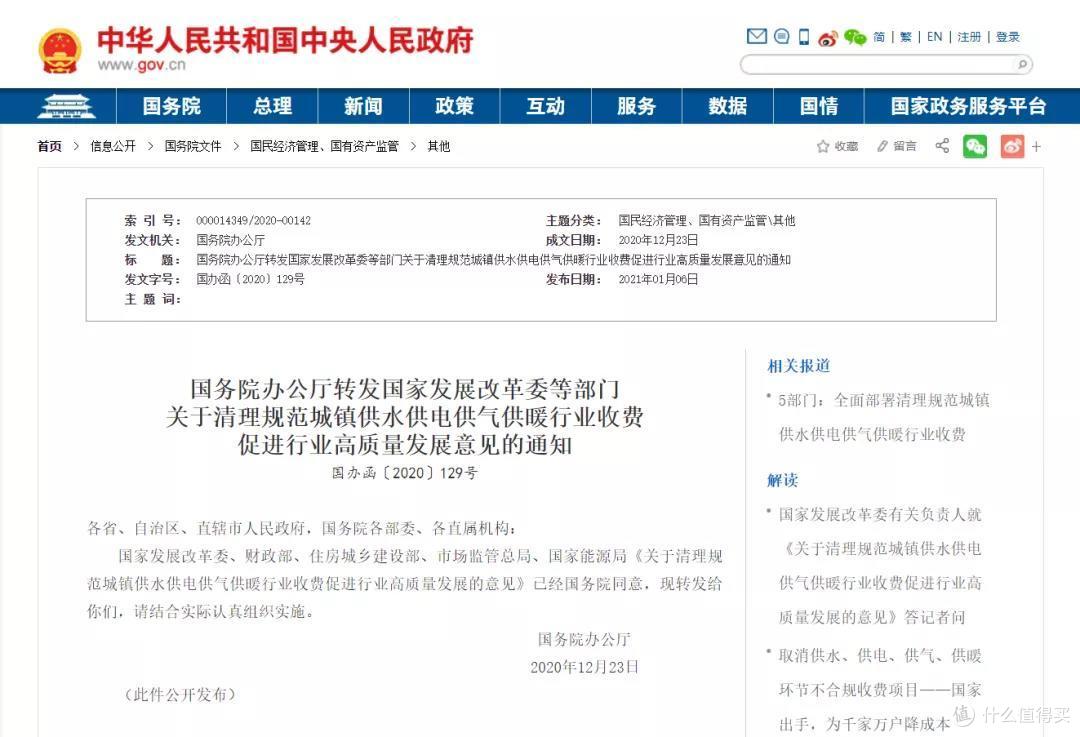Click the （此件公开发布） note
This screenshot has width=1080, height=737.
tap(180, 694)
